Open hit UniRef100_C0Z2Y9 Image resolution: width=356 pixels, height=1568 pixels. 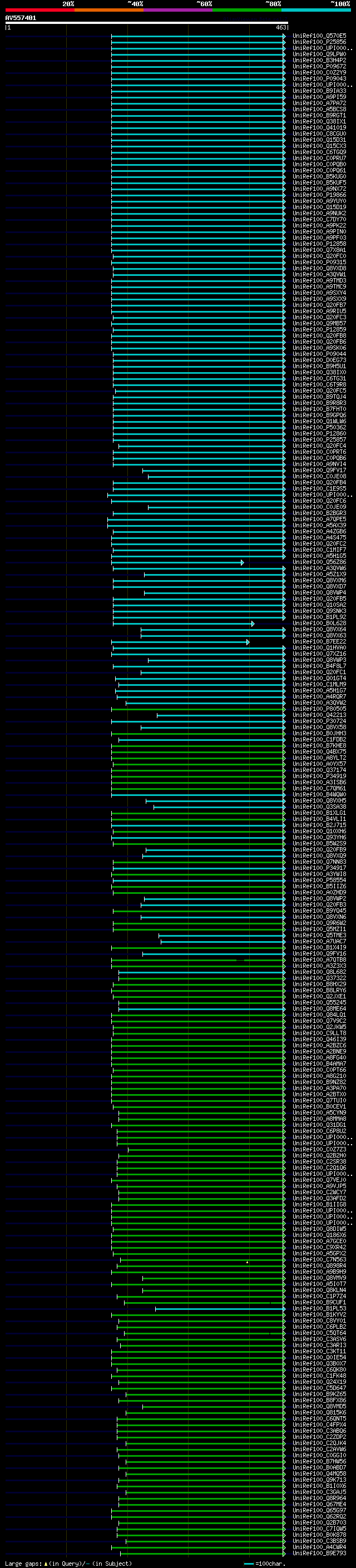coord(319,72)
